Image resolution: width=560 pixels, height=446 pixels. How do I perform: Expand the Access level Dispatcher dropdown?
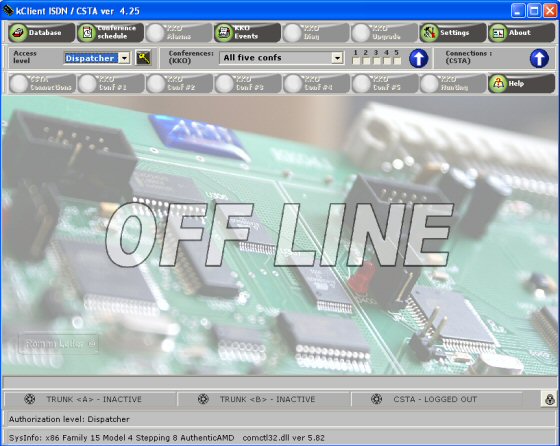coord(124,58)
